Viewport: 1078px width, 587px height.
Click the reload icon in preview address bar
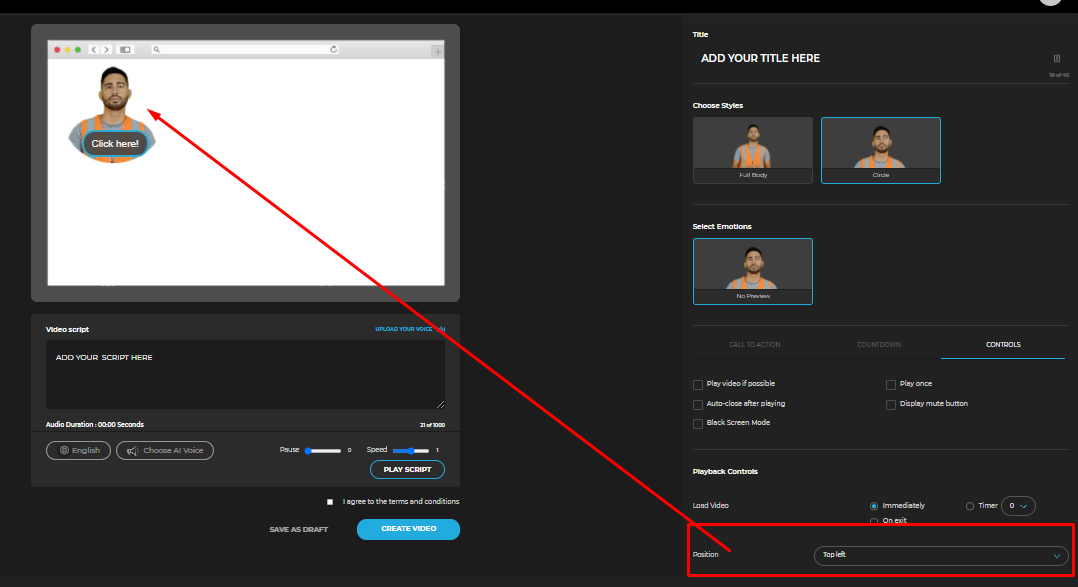pos(333,49)
